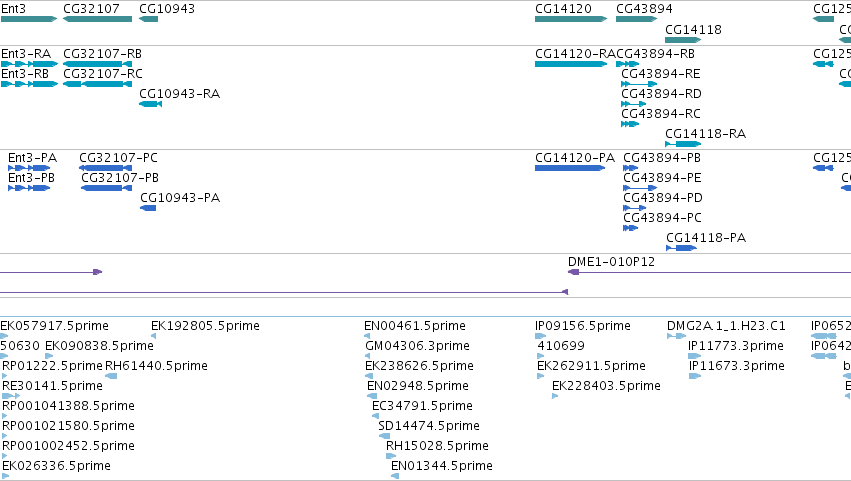Click EST EK262911.5prime
This screenshot has height=481, width=851.
coord(541,376)
